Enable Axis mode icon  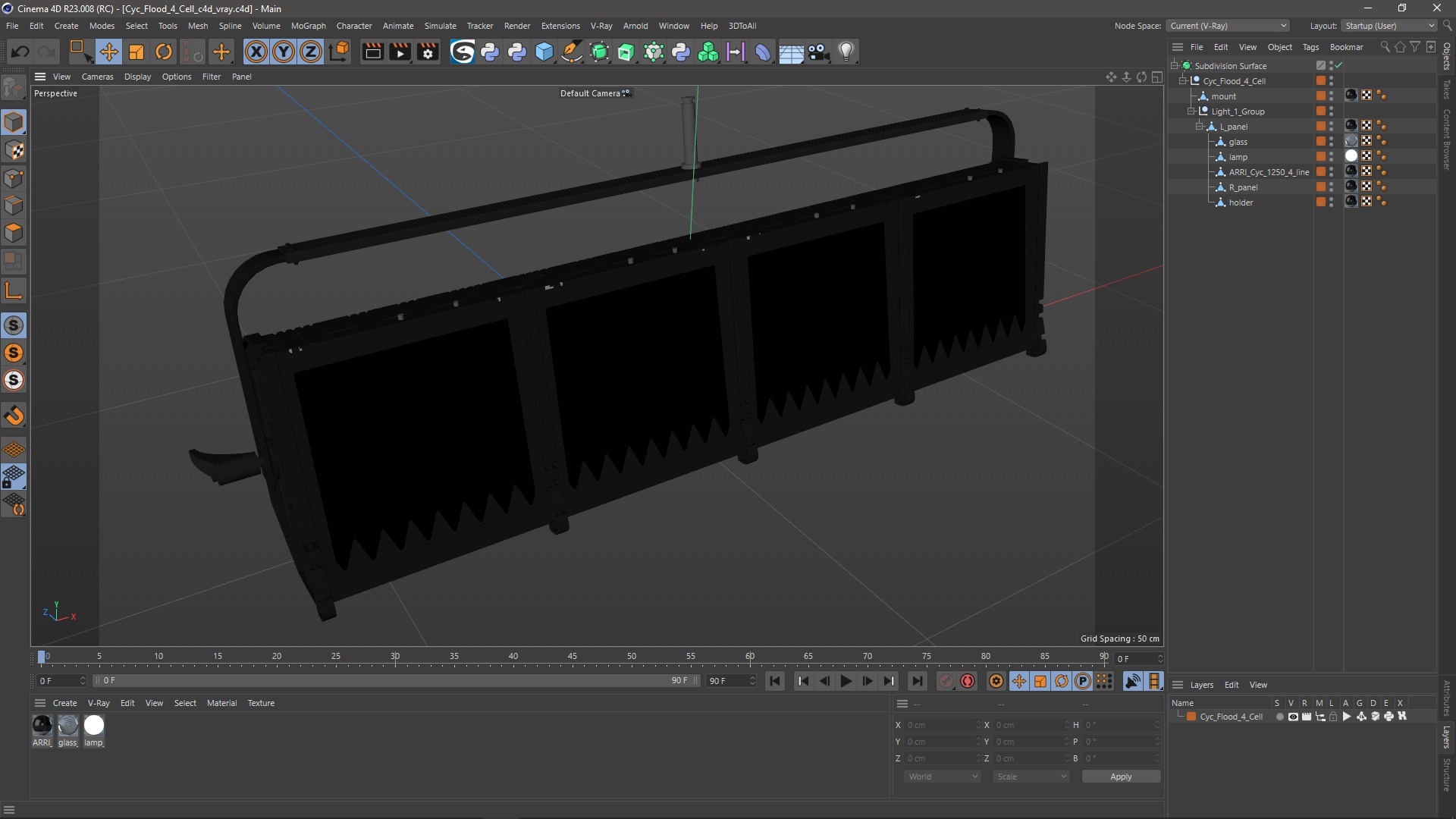[14, 290]
